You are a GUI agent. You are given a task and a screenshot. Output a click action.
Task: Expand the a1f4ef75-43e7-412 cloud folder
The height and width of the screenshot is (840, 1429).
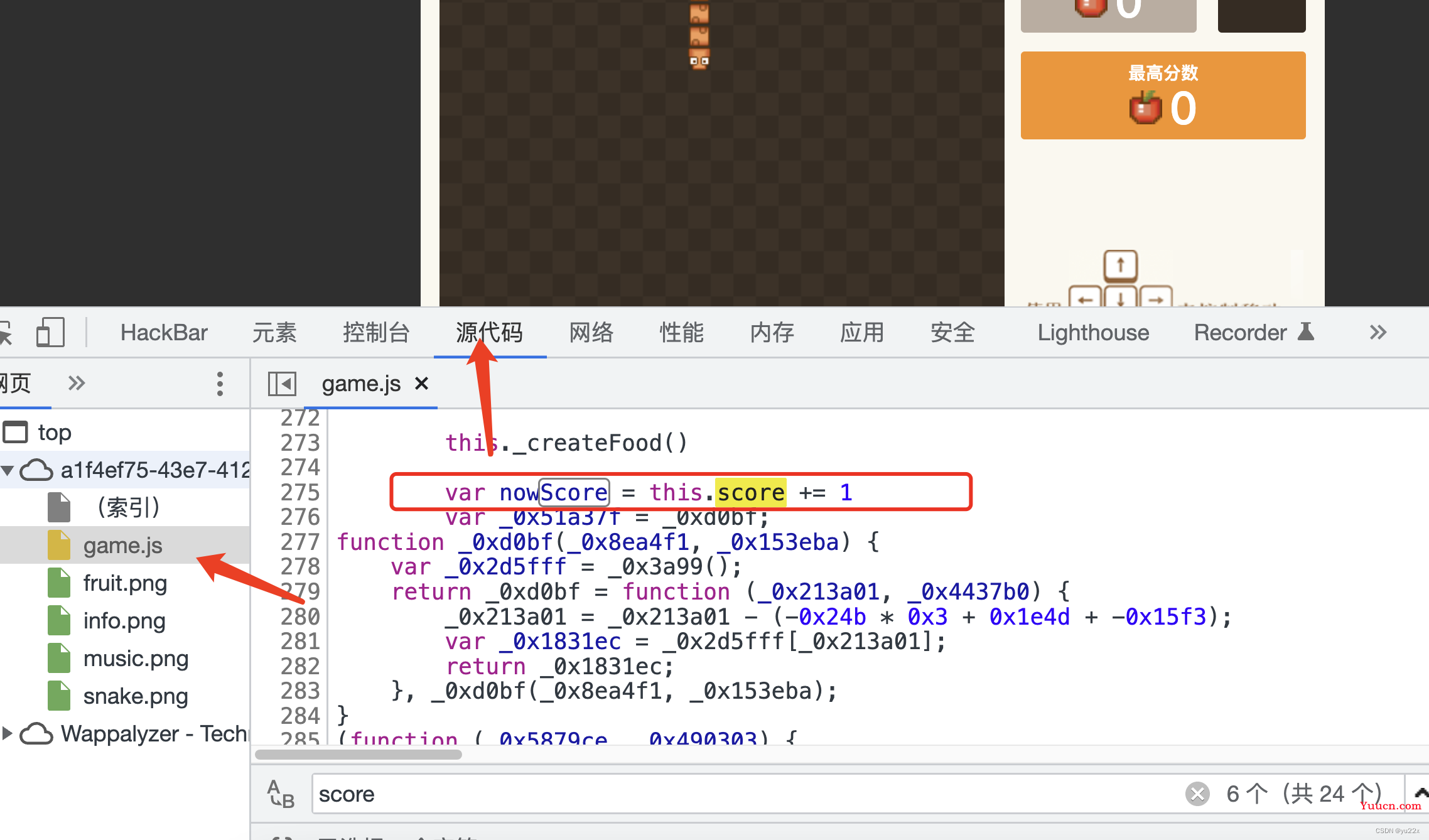pos(11,469)
